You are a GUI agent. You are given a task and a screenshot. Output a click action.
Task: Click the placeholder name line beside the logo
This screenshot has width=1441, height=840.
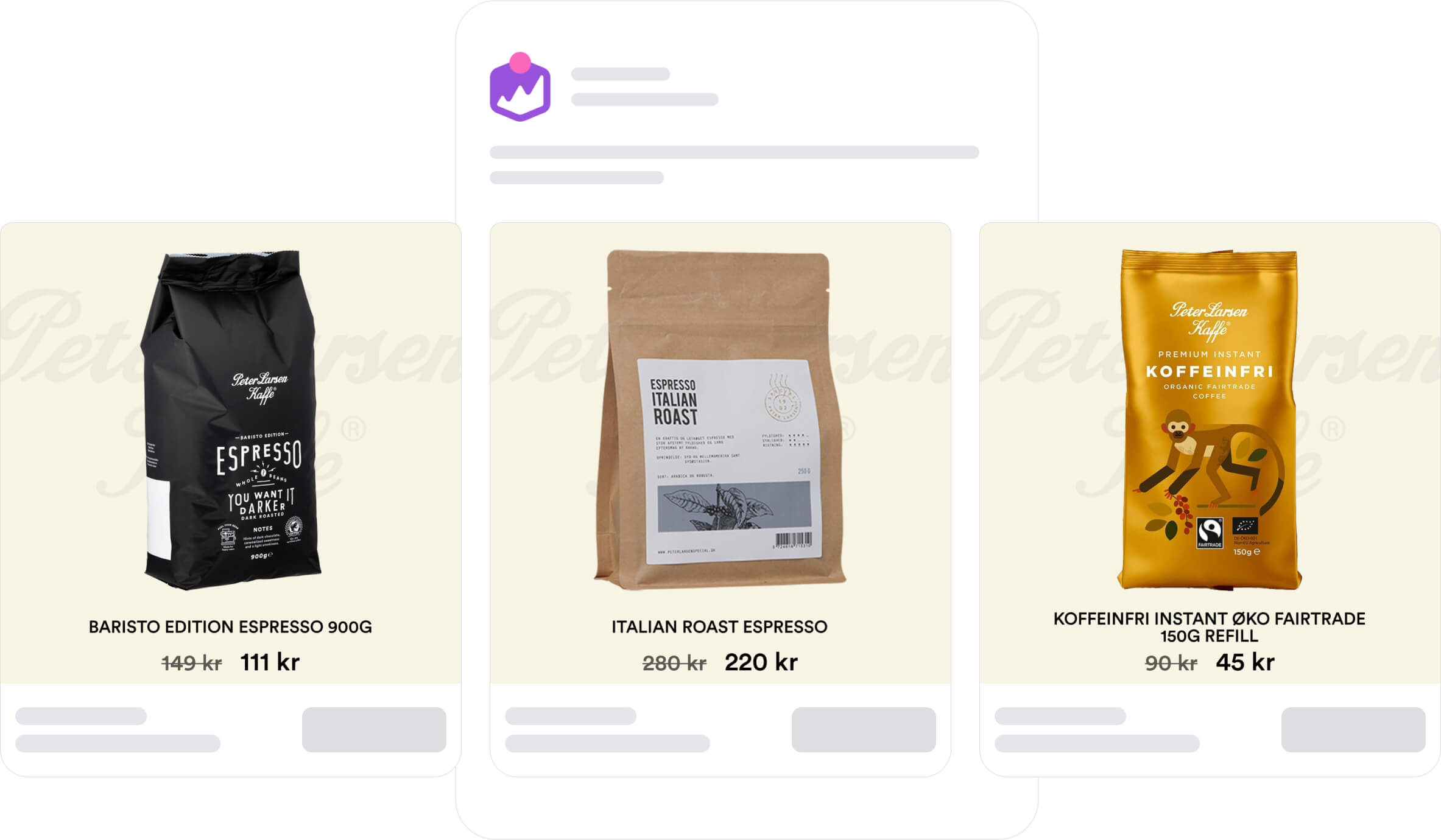click(x=620, y=74)
